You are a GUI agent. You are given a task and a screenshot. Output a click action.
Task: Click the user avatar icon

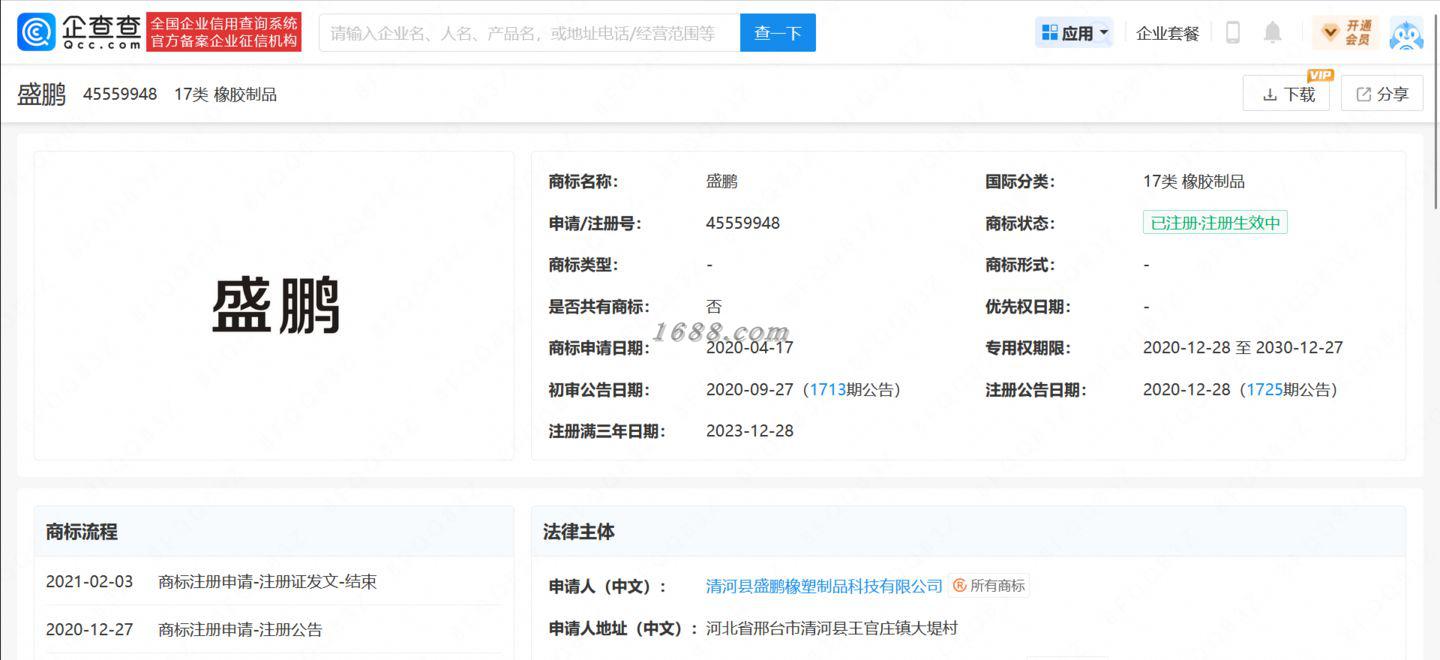tap(1406, 33)
